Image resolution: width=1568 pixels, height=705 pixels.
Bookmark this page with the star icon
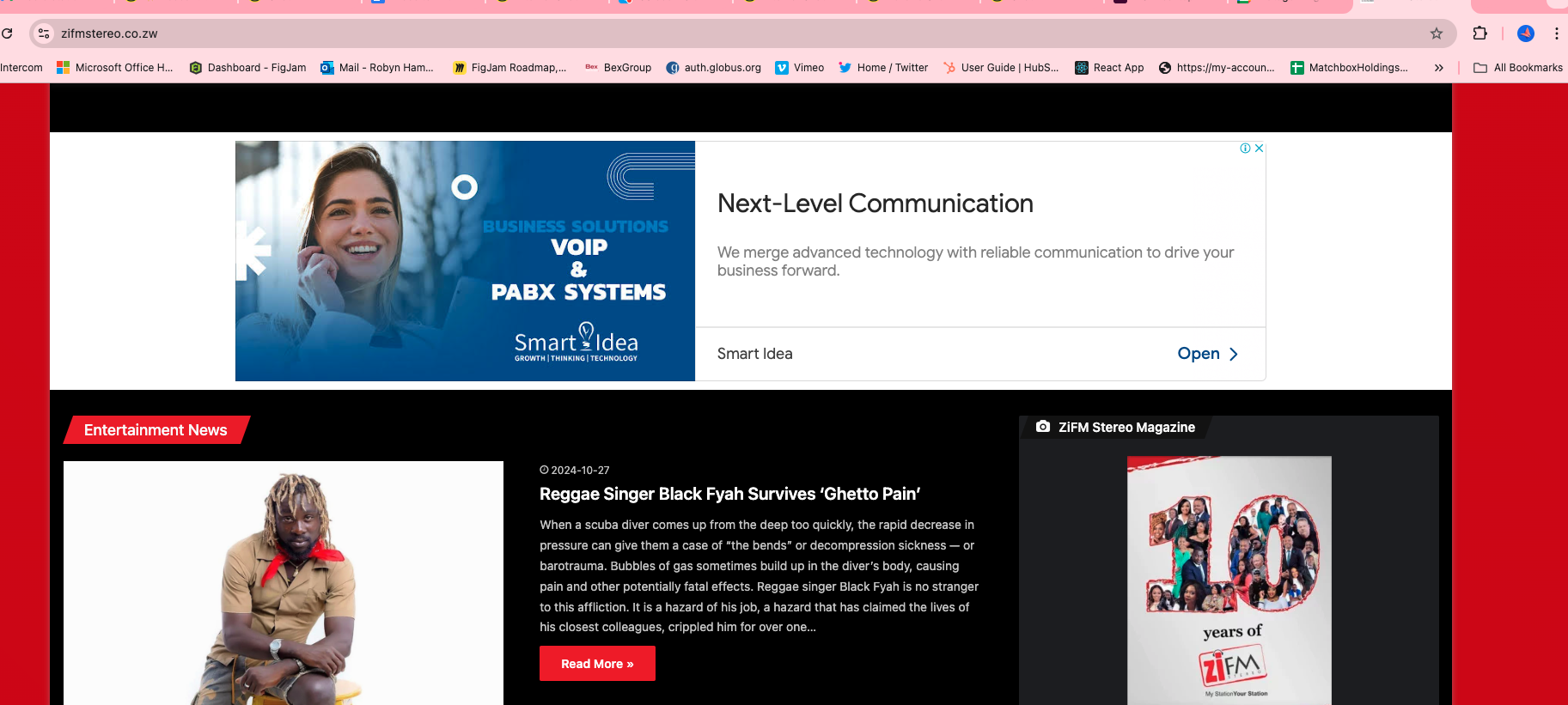(x=1436, y=33)
